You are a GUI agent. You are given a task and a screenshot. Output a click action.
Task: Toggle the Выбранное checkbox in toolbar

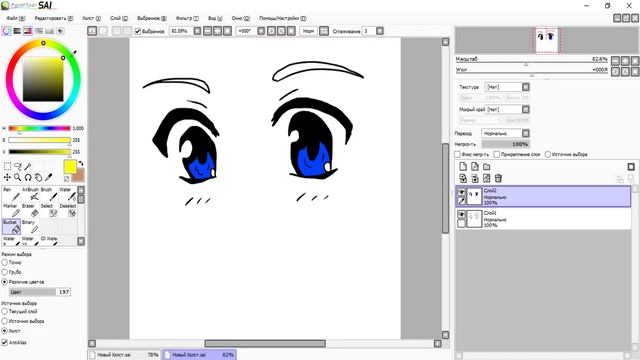[x=138, y=31]
